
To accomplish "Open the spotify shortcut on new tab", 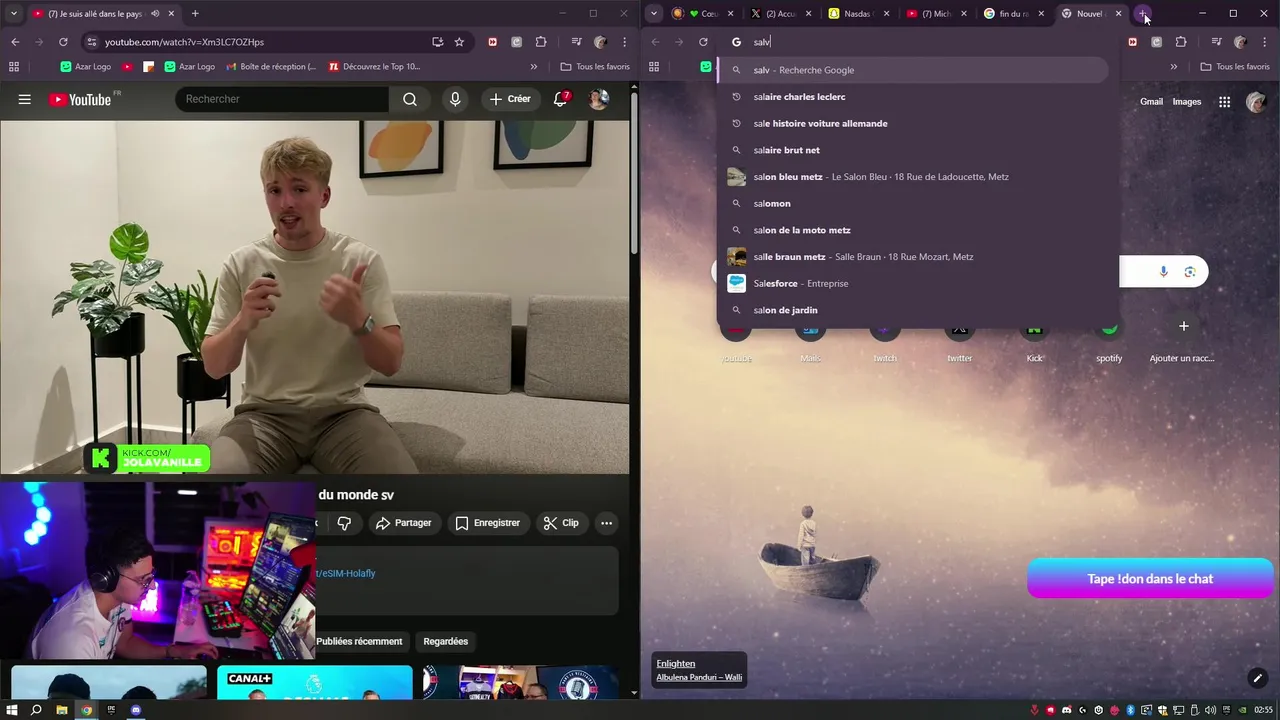I will coord(1109,338).
